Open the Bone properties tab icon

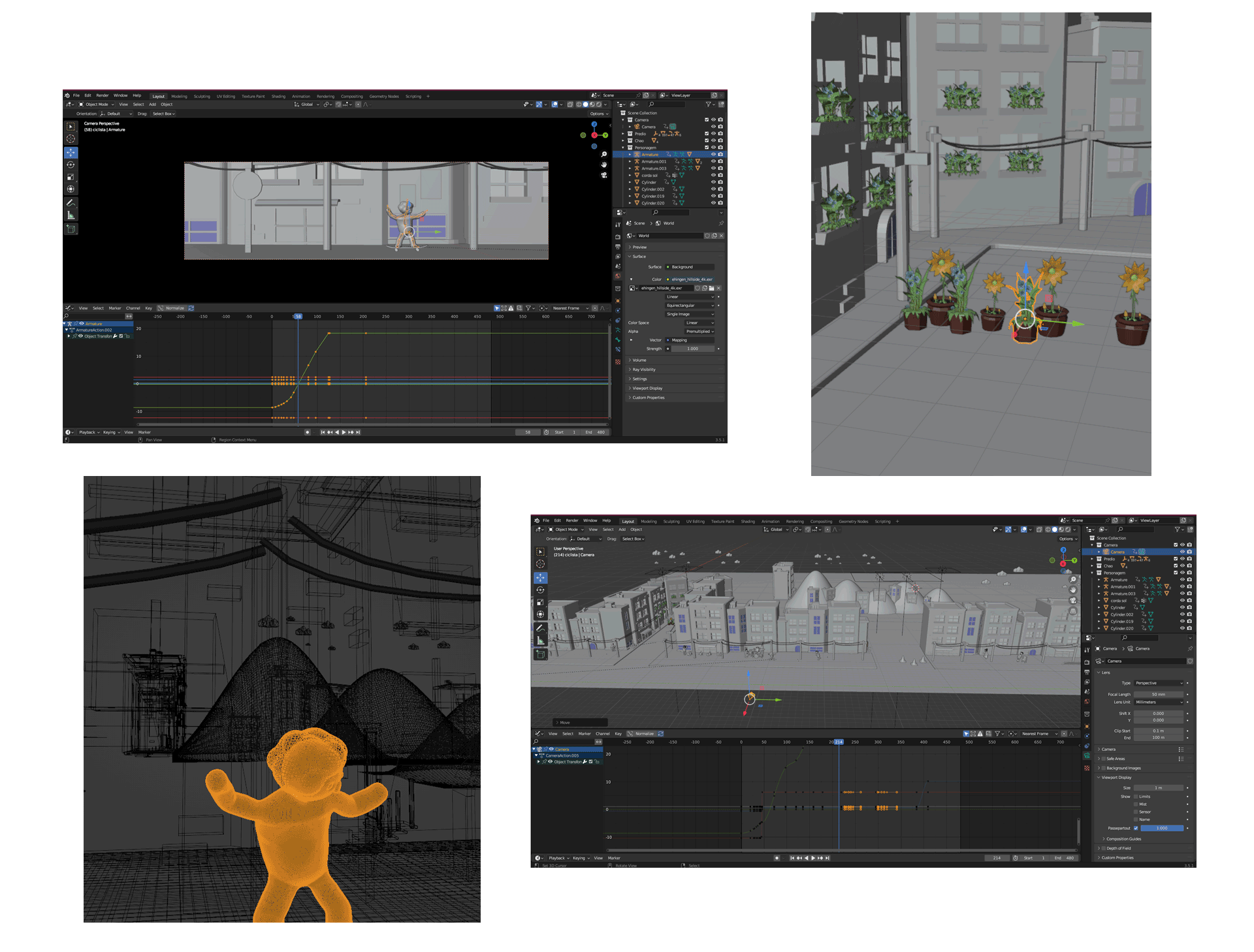point(618,340)
